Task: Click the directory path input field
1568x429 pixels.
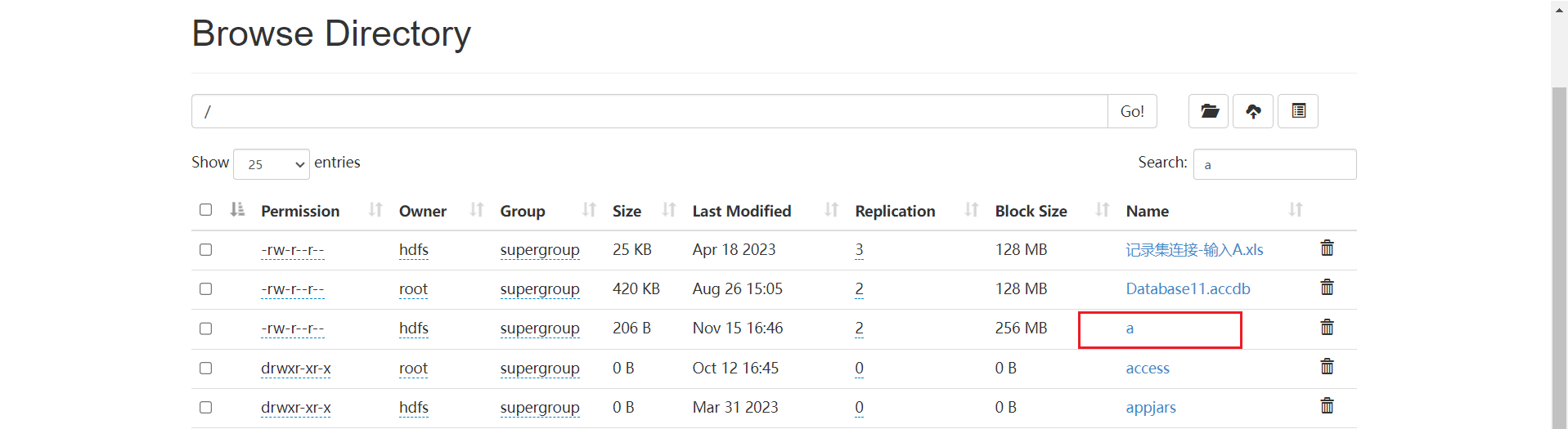Action: click(x=649, y=111)
